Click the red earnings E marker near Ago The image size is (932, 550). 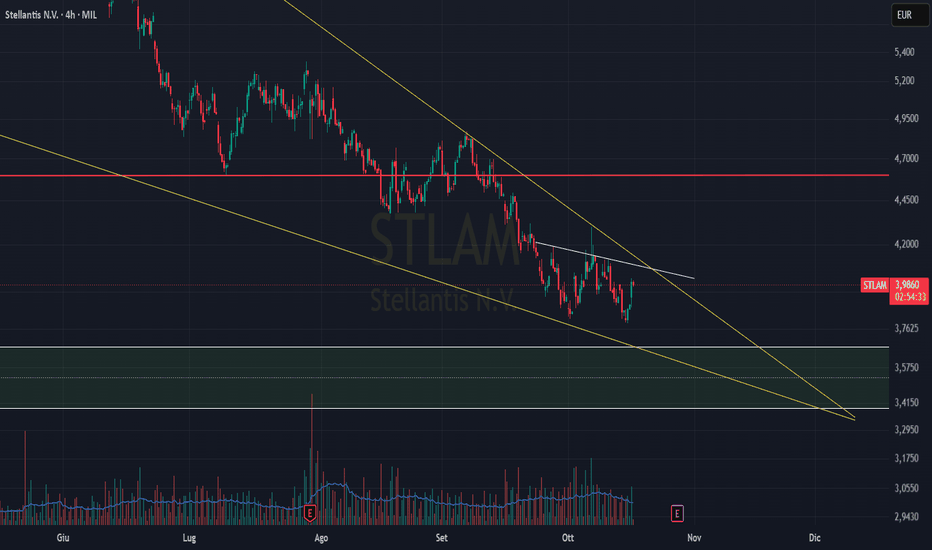click(x=310, y=513)
